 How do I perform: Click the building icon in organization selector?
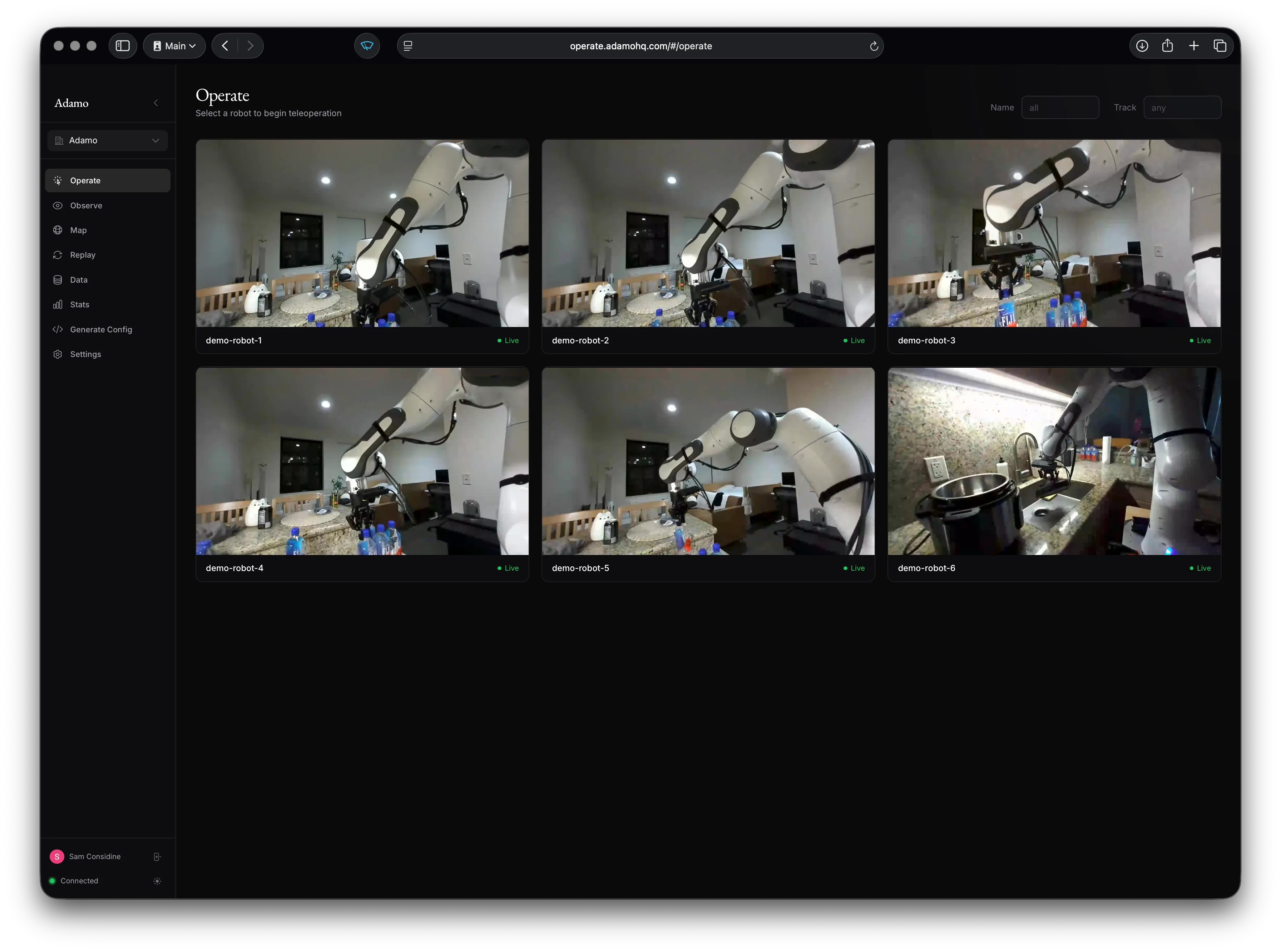pos(59,140)
